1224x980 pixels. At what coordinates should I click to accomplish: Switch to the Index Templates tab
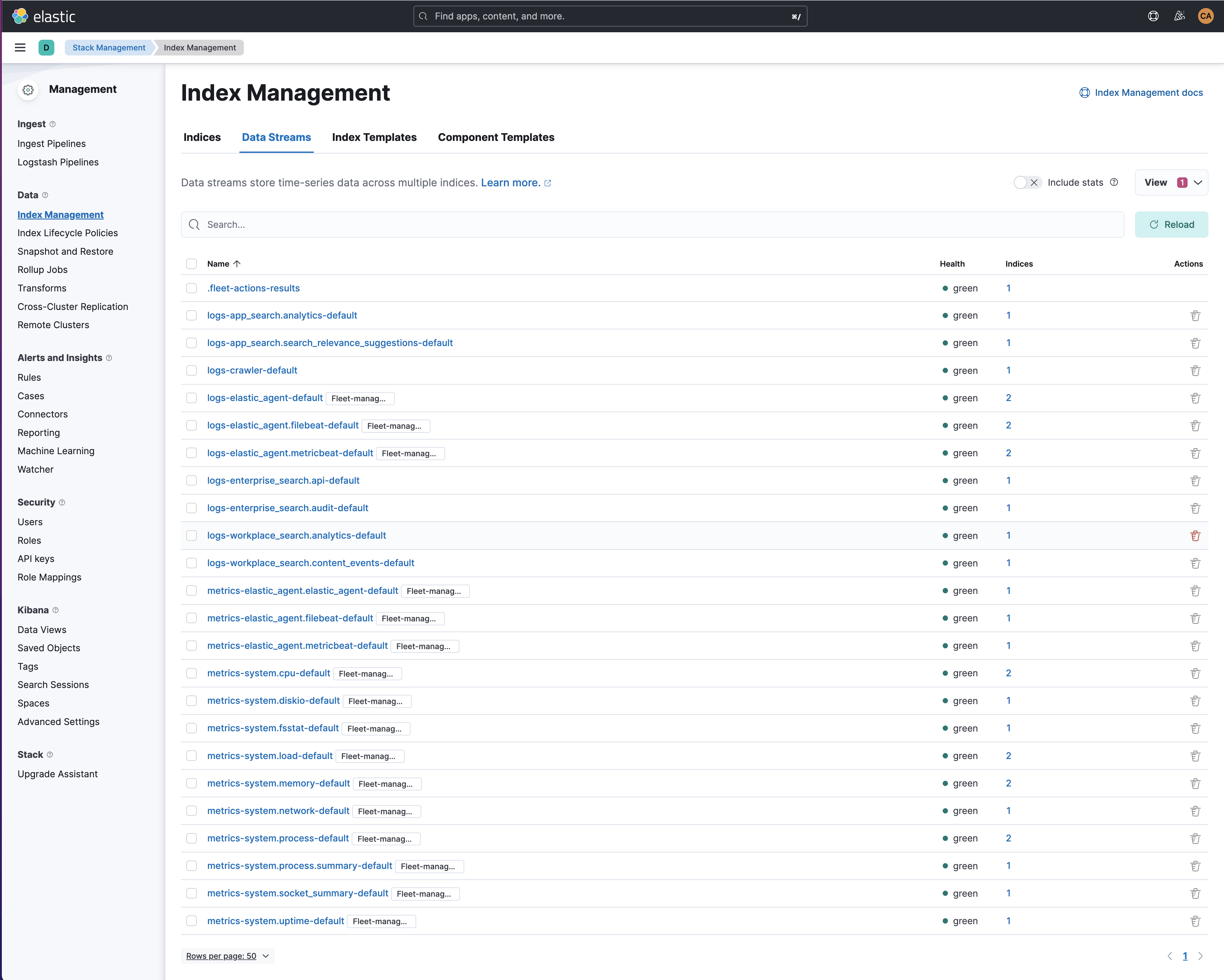[374, 137]
